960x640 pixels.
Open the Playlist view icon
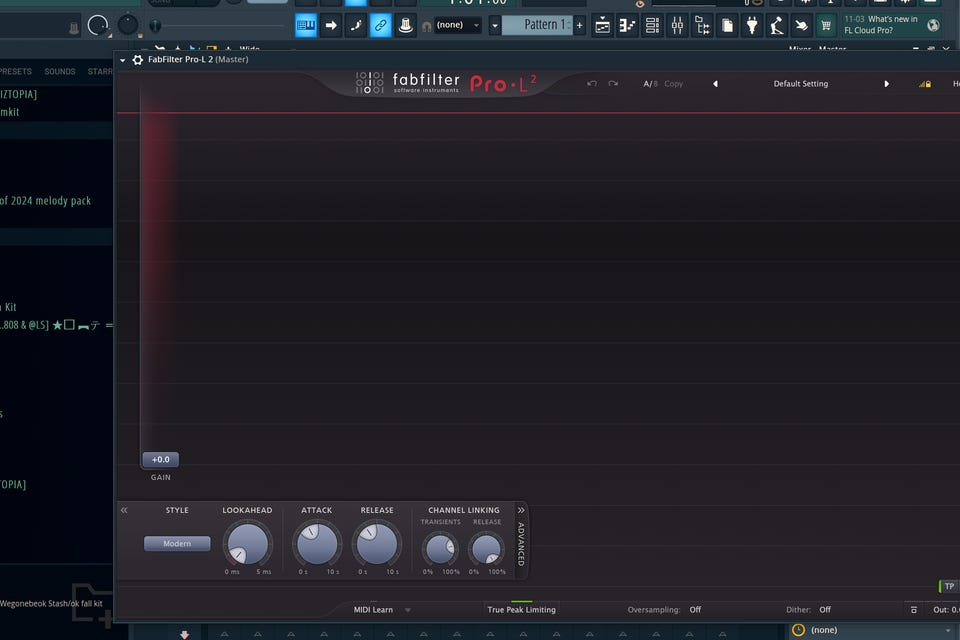(x=602, y=26)
